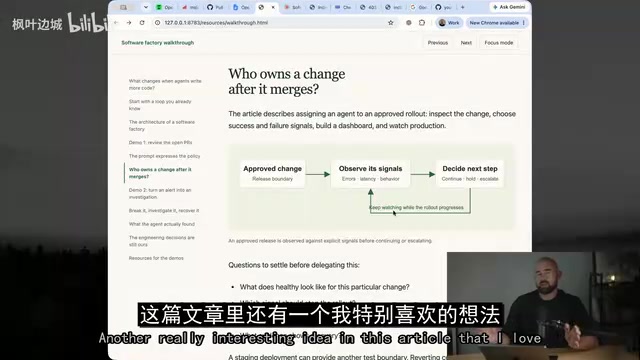The width and height of the screenshot is (640, 360).
Task: Open 'The prompt expresses the policy'
Action: 164,156
